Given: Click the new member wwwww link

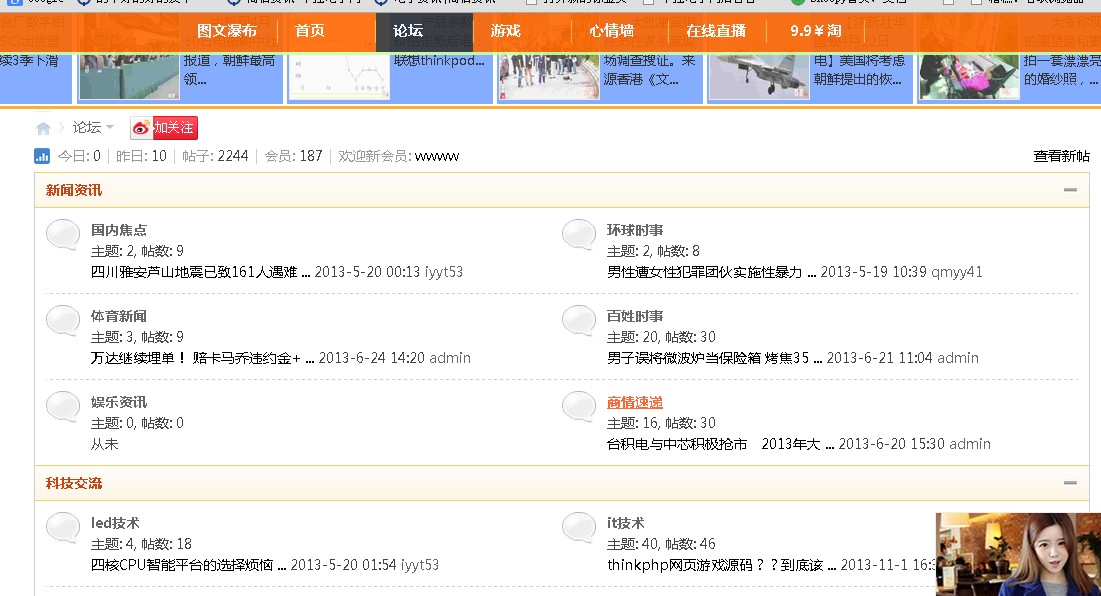Looking at the screenshot, I should click(433, 156).
